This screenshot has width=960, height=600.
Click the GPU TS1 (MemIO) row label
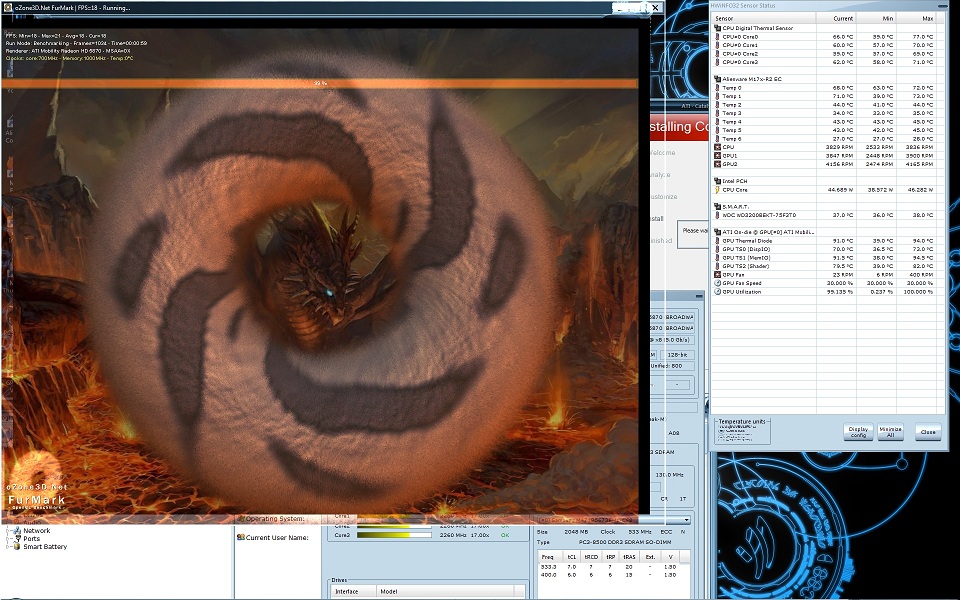click(x=746, y=258)
